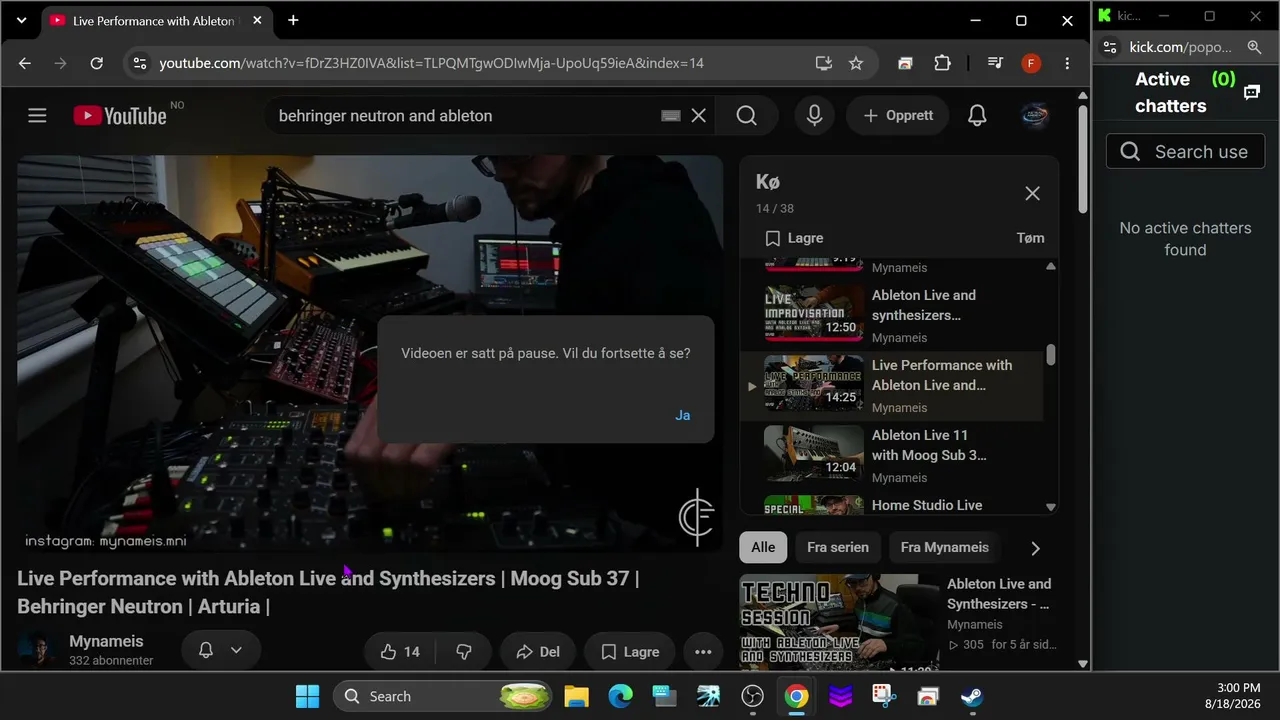This screenshot has width=1280, height=720.
Task: Open Chrome tab search dropdown
Action: (x=21, y=20)
